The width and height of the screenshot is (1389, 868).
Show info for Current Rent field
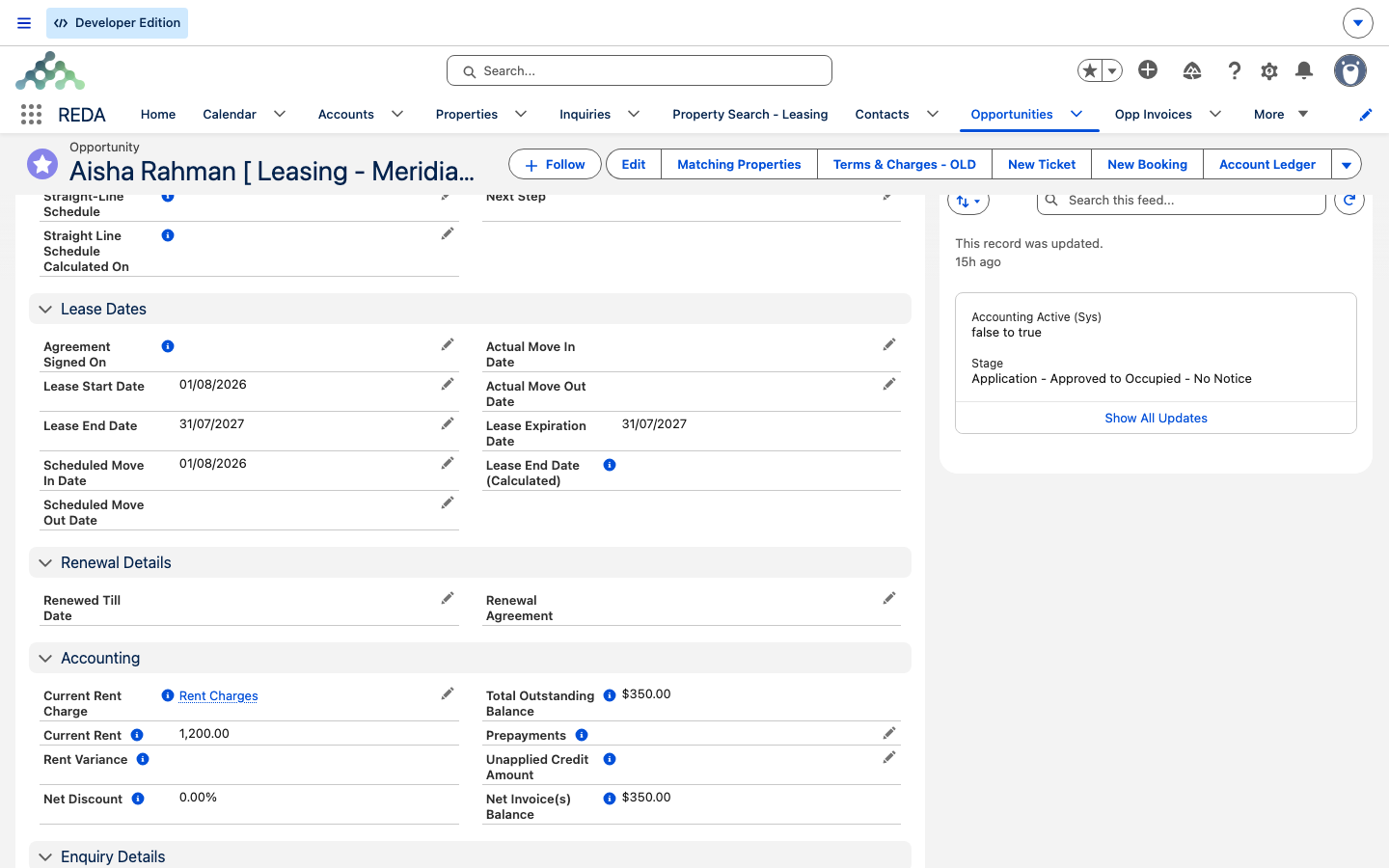pos(137,735)
